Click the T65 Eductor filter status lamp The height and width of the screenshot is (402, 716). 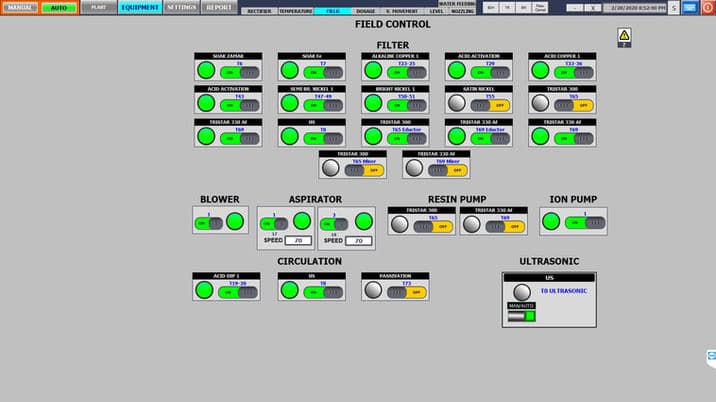[373, 136]
